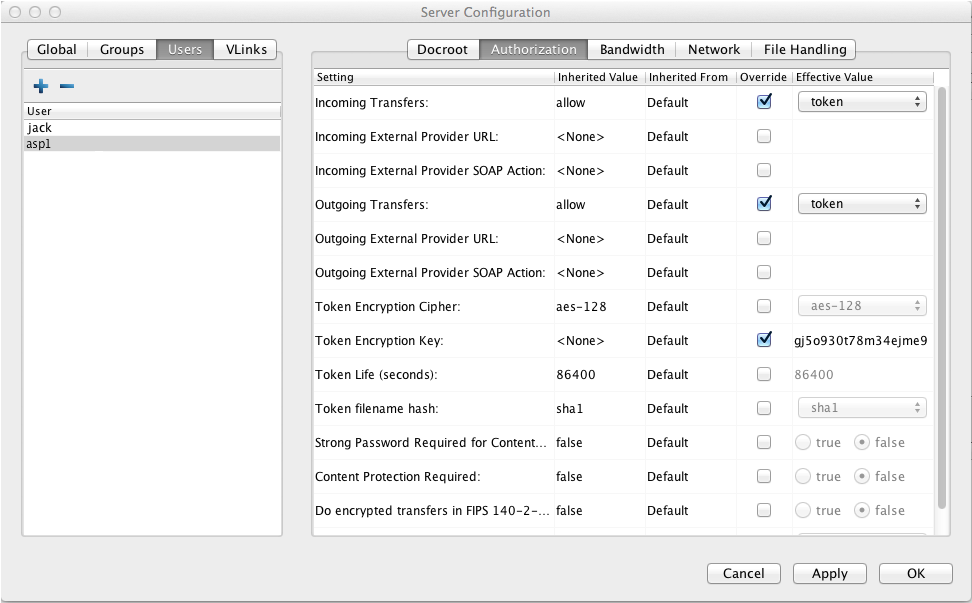Viewport: 972px width, 603px height.
Task: Open Incoming Transfers effective value dropdown
Action: pyautogui.click(x=861, y=102)
